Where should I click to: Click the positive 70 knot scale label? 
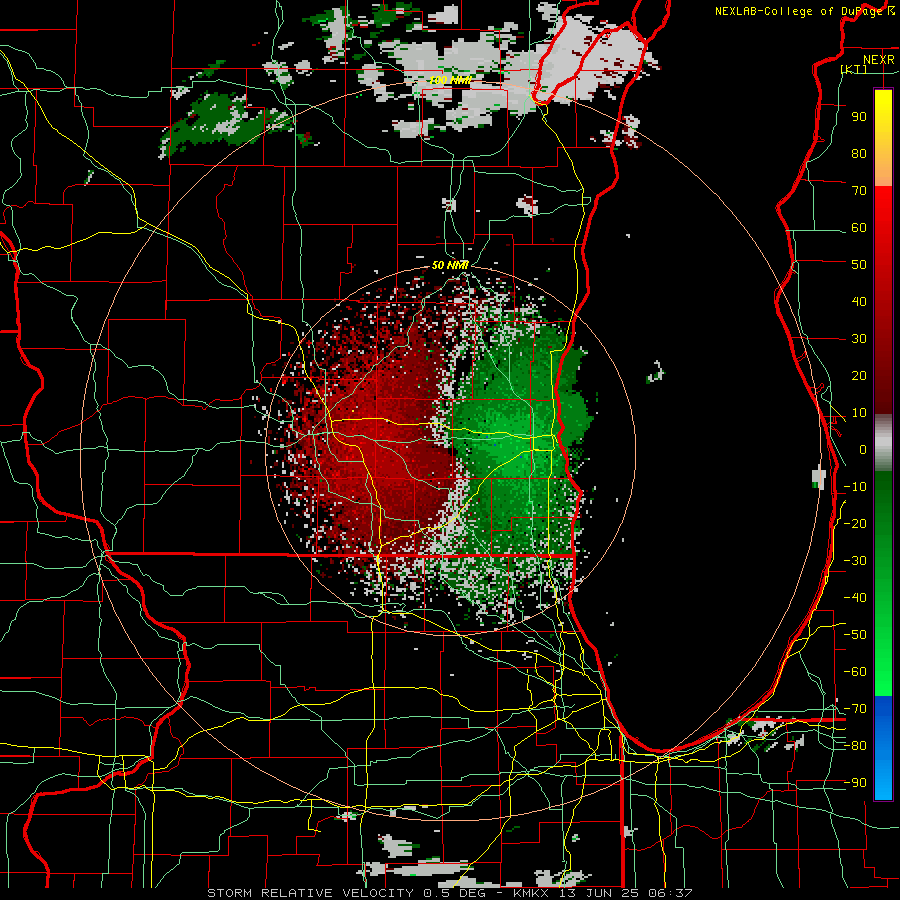point(859,191)
